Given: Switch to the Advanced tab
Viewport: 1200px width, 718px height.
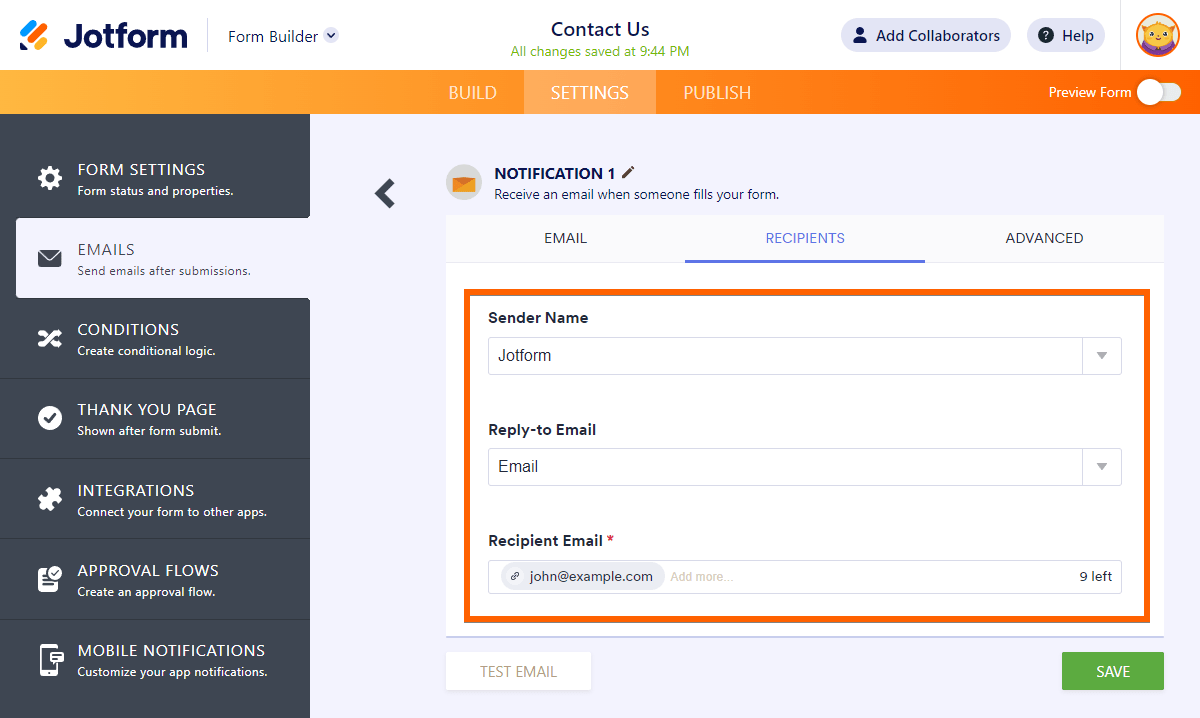Looking at the screenshot, I should tap(1044, 238).
